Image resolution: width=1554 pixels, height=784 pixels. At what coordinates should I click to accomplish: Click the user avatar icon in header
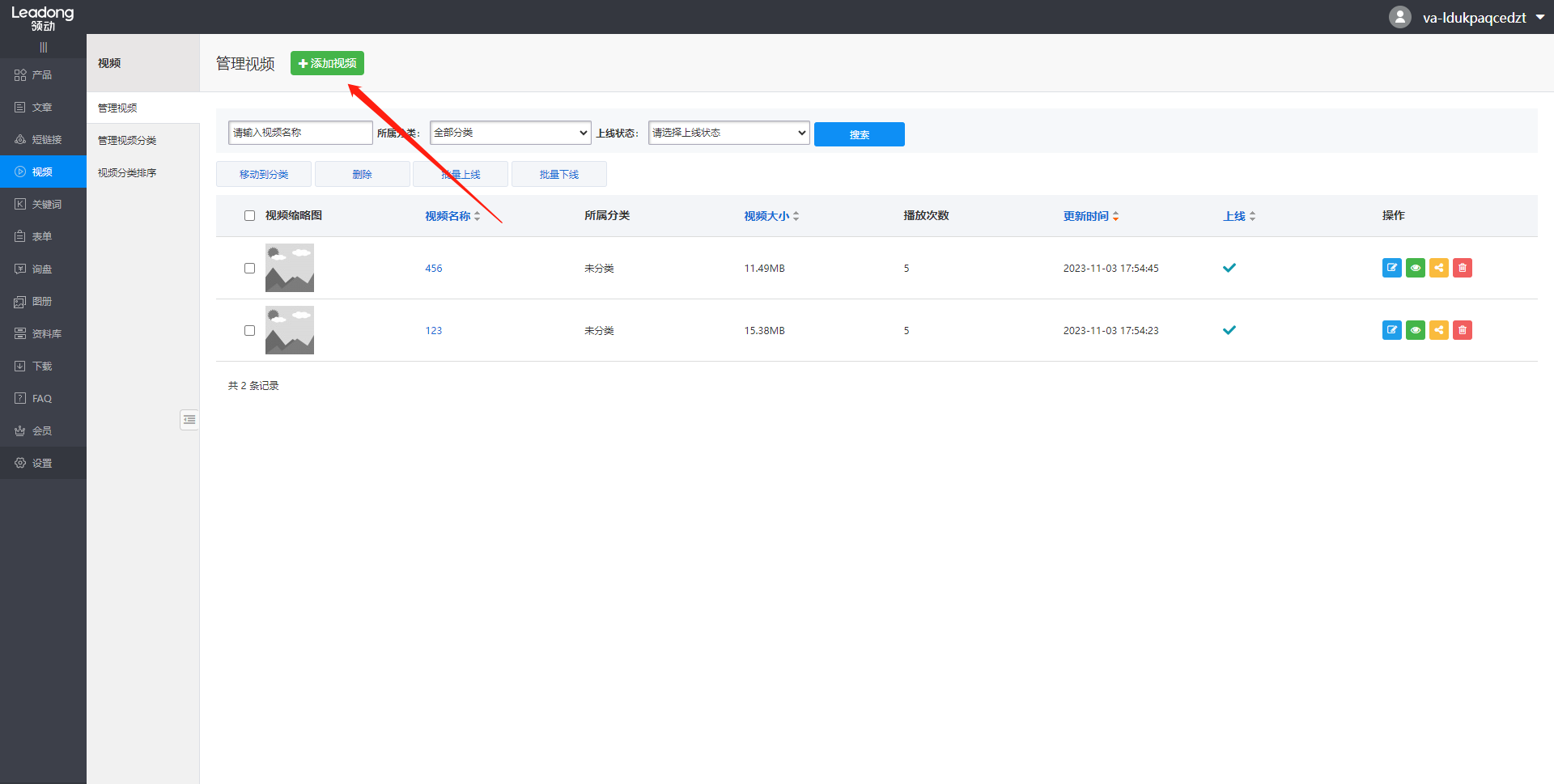[x=1399, y=17]
